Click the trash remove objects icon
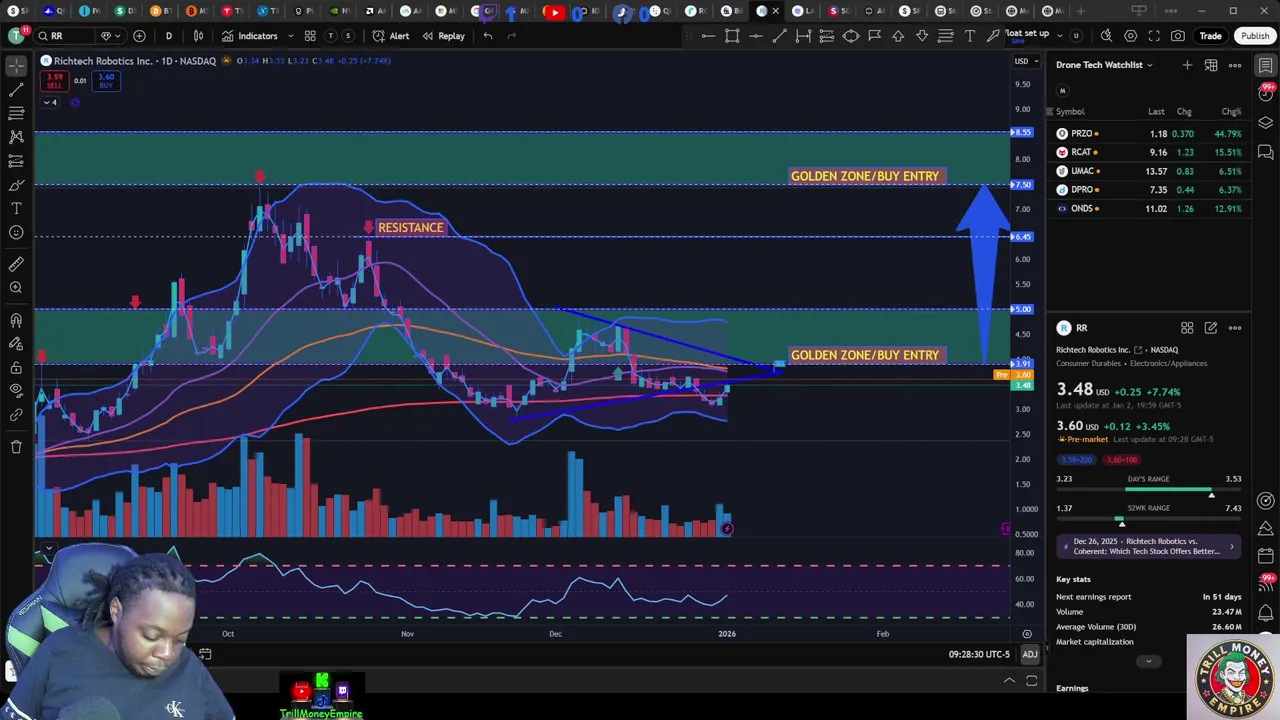 [16, 447]
